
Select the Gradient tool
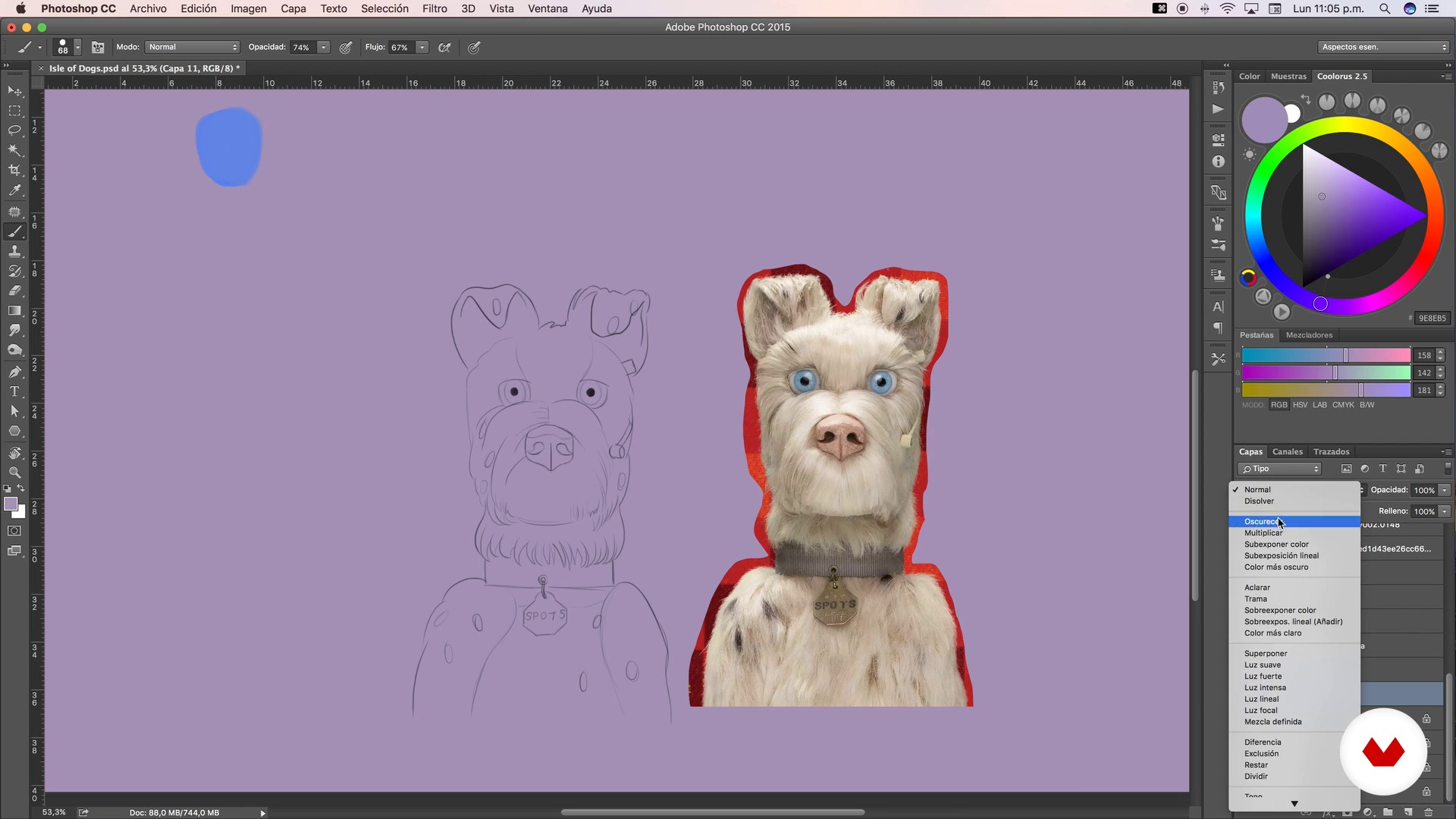pyautogui.click(x=14, y=311)
